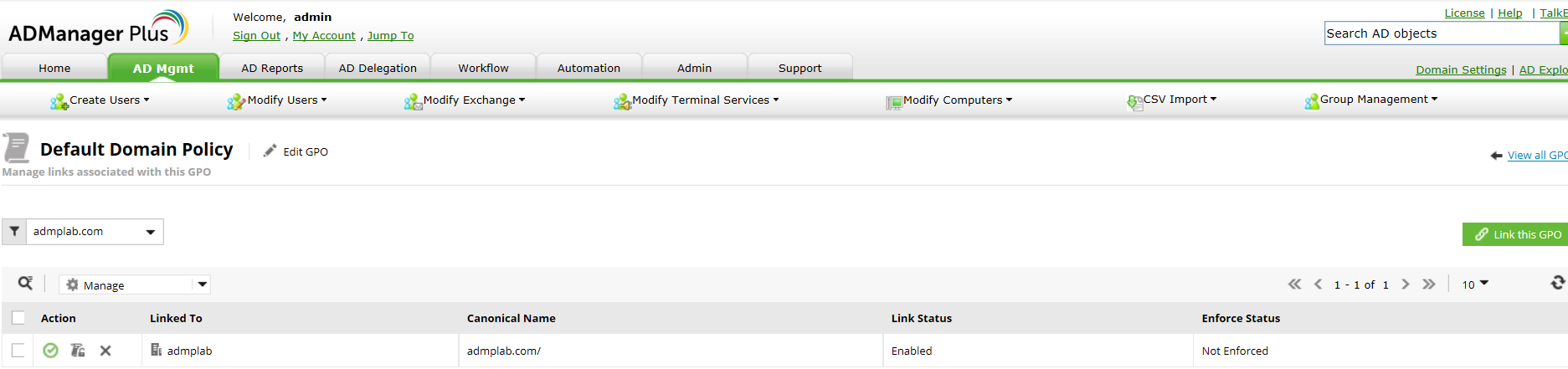Viewport: 1568px width, 369px height.
Task: Open the Group Management dropdown menu
Action: pos(1379,99)
